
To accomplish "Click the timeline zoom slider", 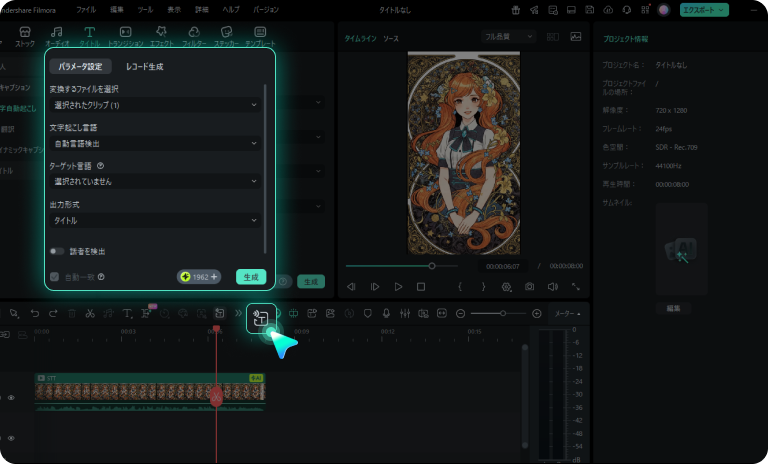I will (x=502, y=314).
